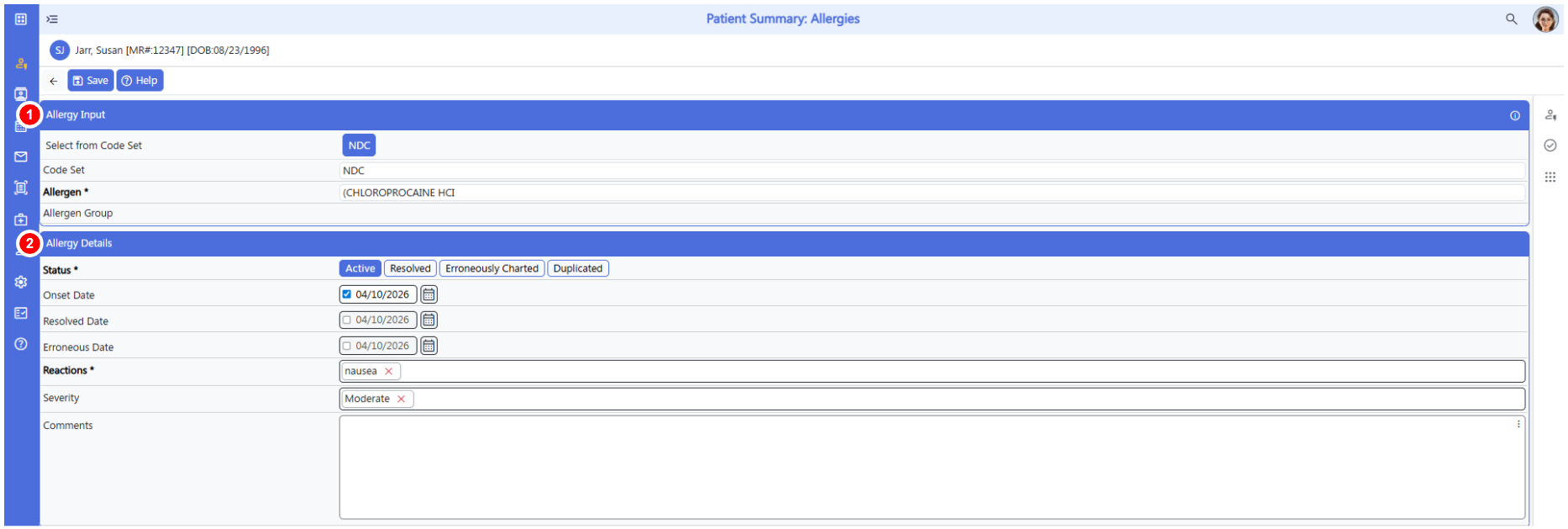Enable the Resolved Date checkbox
The width and height of the screenshot is (1568, 529).
tap(346, 320)
